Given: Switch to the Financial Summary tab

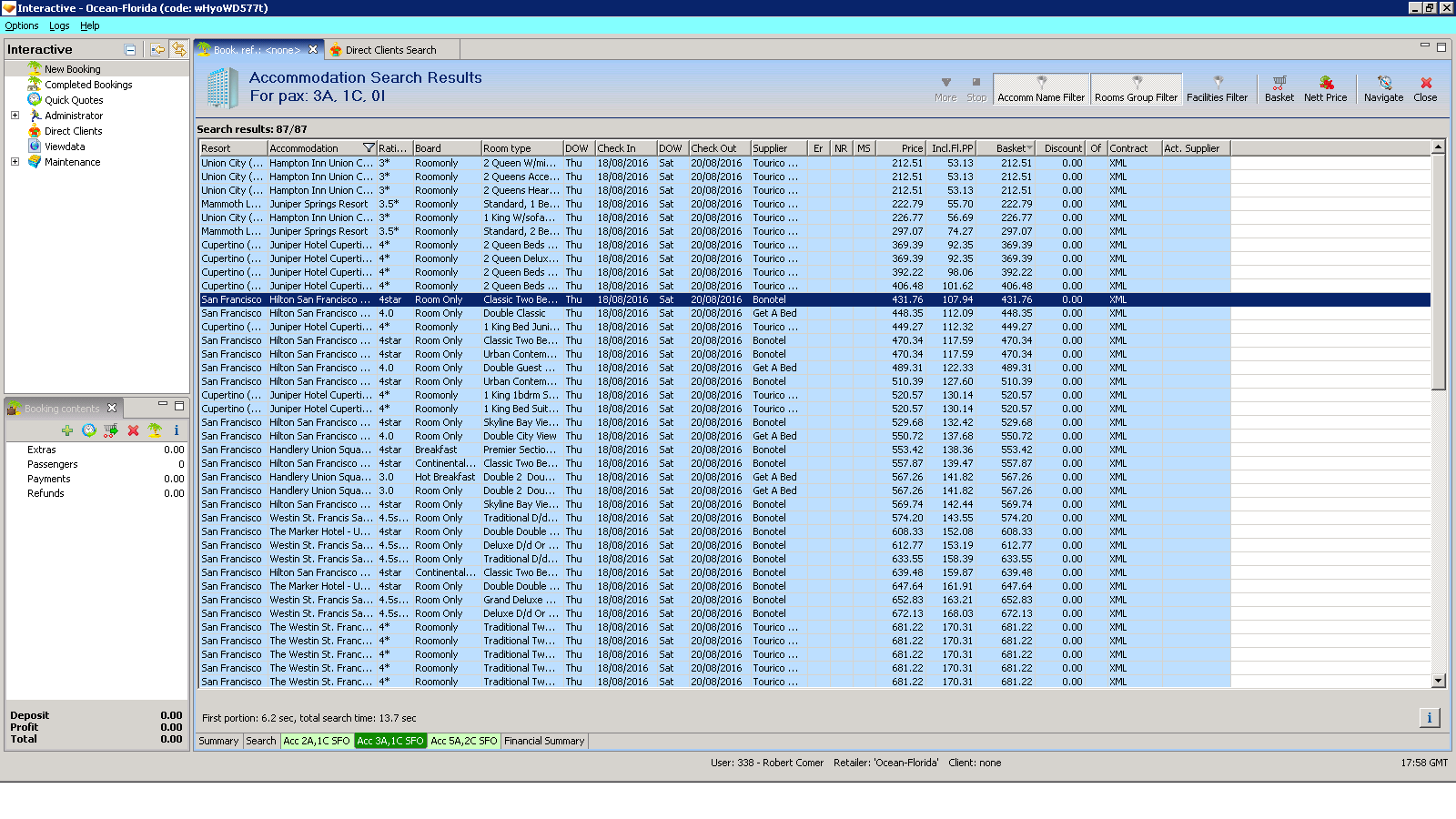Looking at the screenshot, I should coord(544,741).
